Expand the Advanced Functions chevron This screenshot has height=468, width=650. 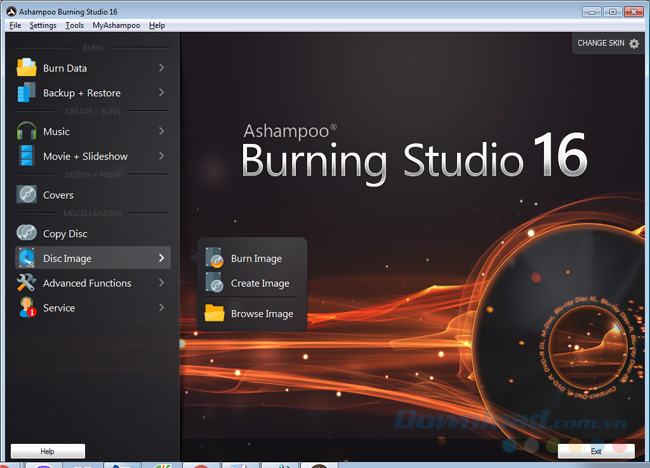(161, 283)
